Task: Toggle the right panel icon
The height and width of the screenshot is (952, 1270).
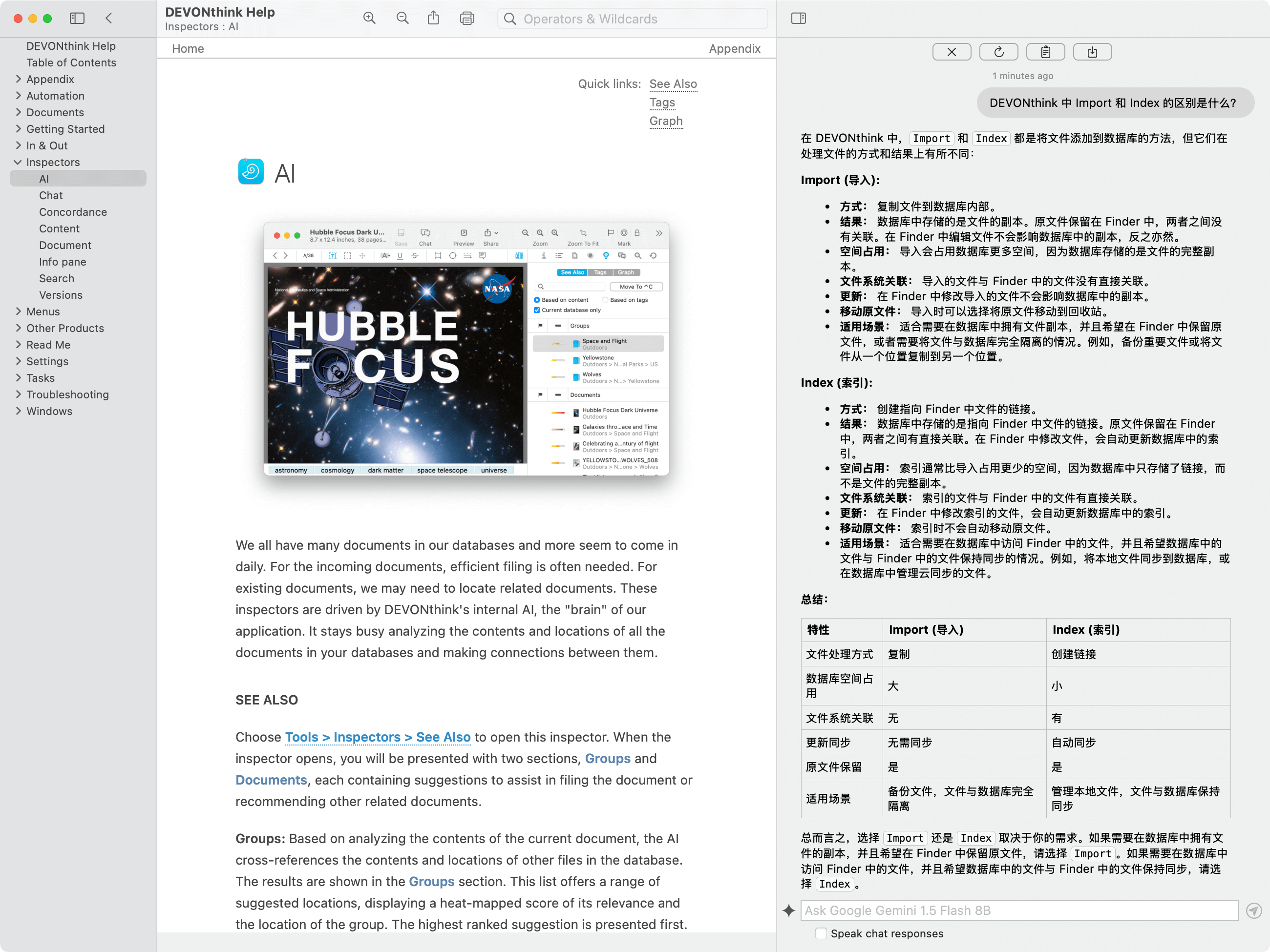Action: [x=798, y=19]
